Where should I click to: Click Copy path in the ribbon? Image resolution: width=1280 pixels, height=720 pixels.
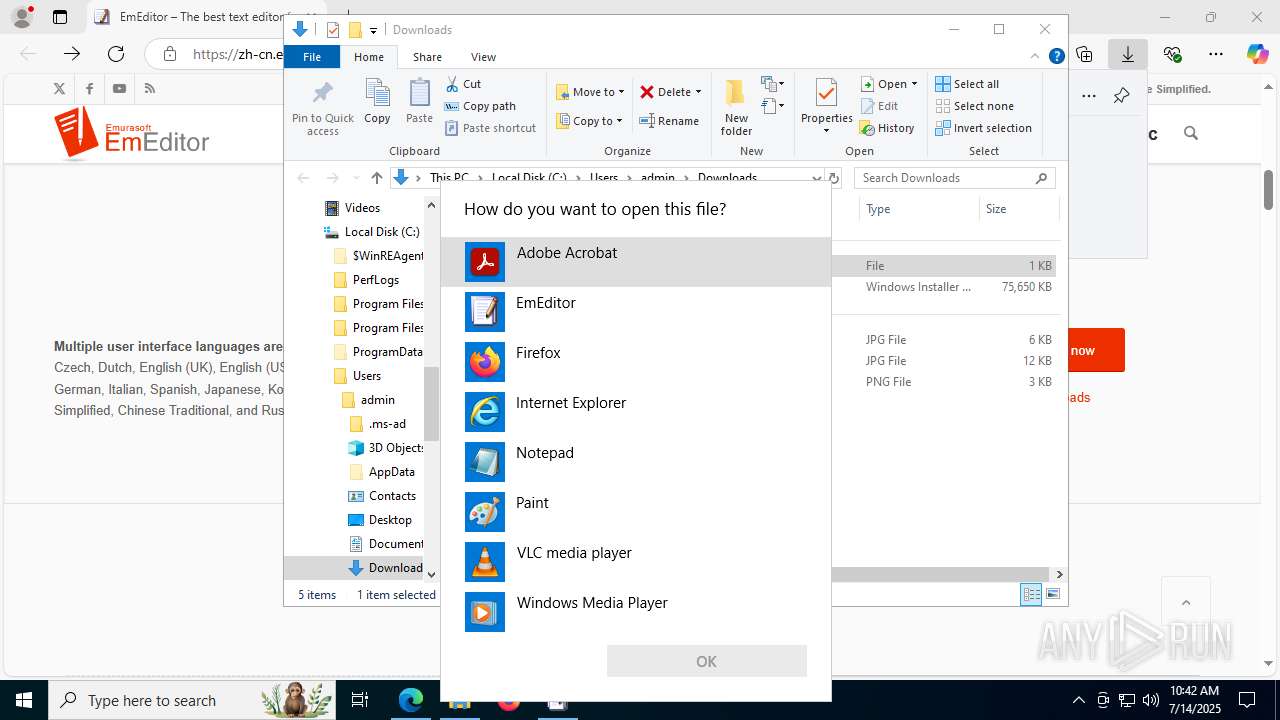point(480,106)
